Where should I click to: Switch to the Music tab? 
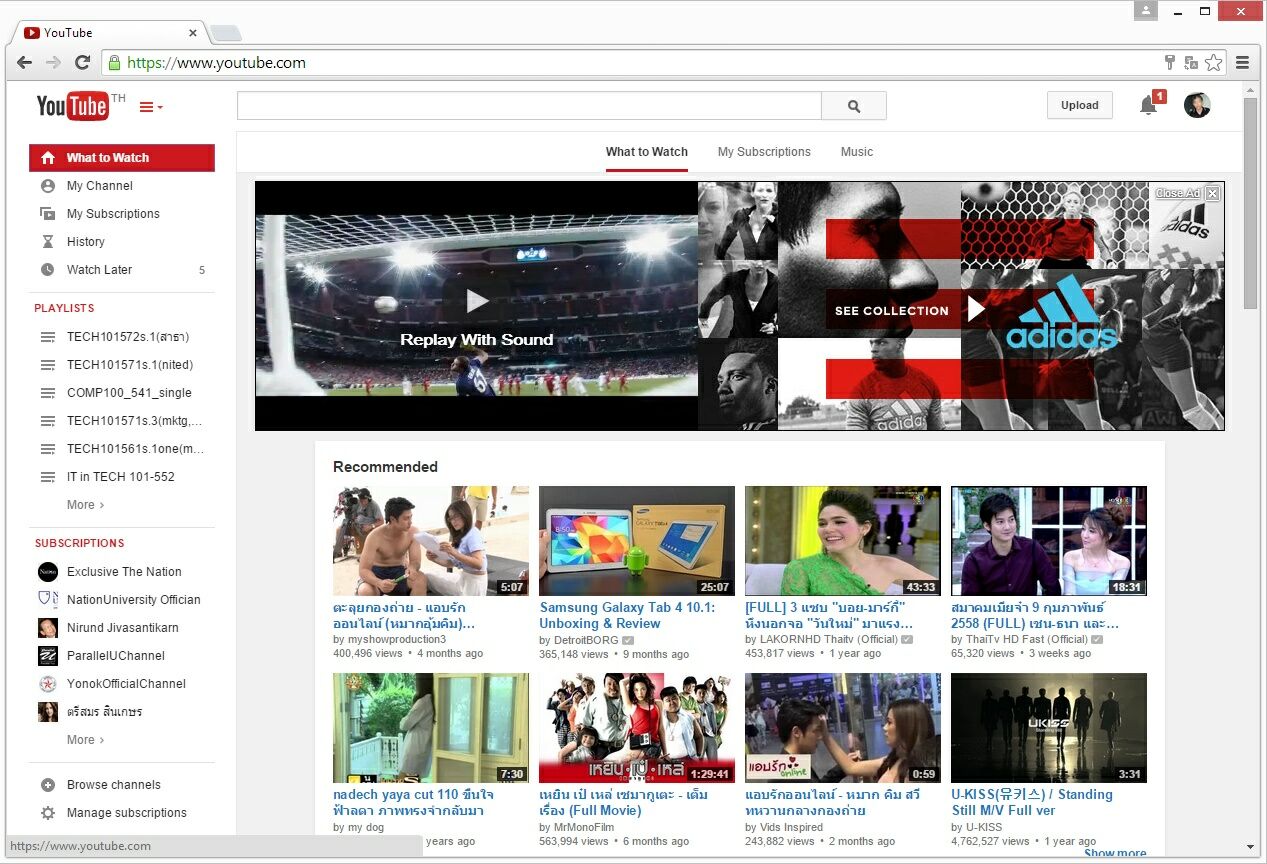[856, 152]
